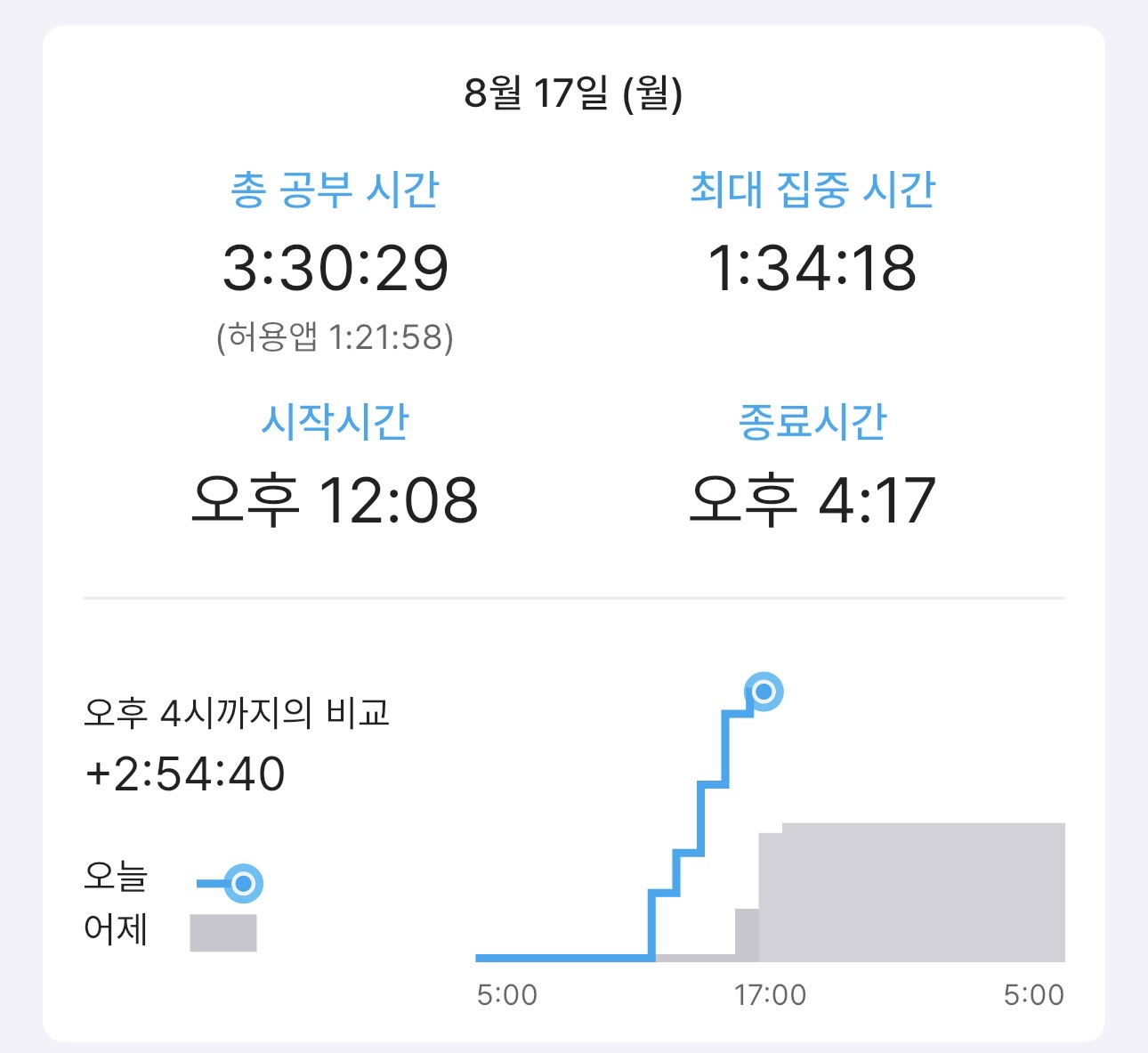Tap the gray 어제 legend swatch
1148x1053 pixels.
pyautogui.click(x=223, y=933)
